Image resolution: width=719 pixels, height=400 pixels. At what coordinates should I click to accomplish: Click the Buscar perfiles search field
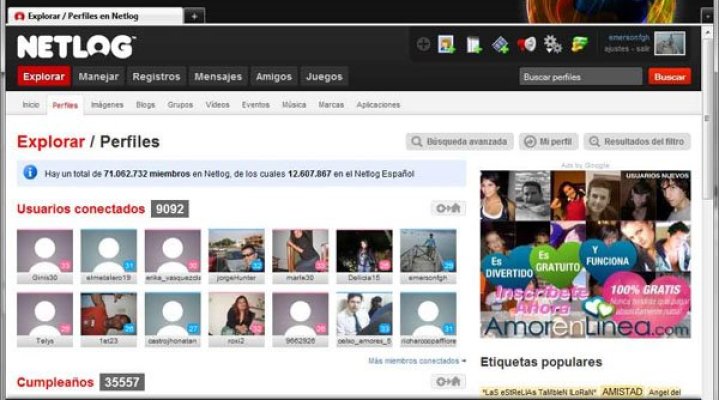(x=581, y=77)
